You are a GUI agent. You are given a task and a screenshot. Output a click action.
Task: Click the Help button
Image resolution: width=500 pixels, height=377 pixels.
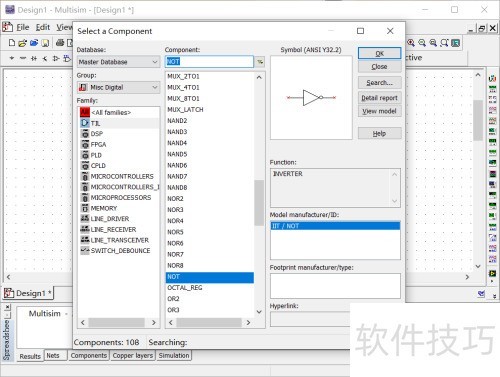pos(379,133)
